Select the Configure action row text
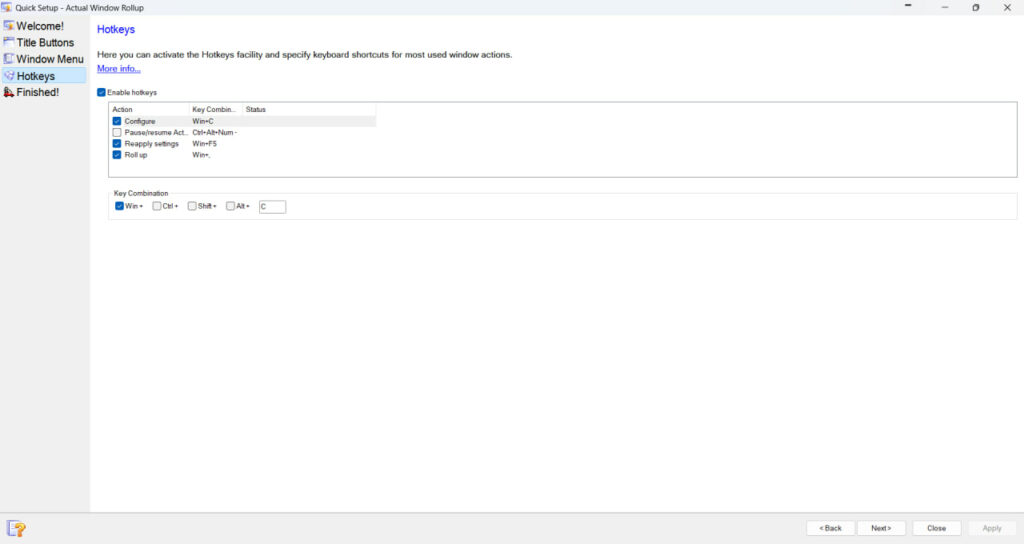 (140, 121)
